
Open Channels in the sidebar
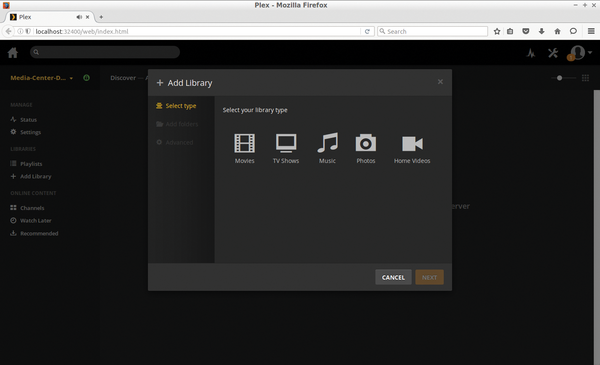click(27, 208)
